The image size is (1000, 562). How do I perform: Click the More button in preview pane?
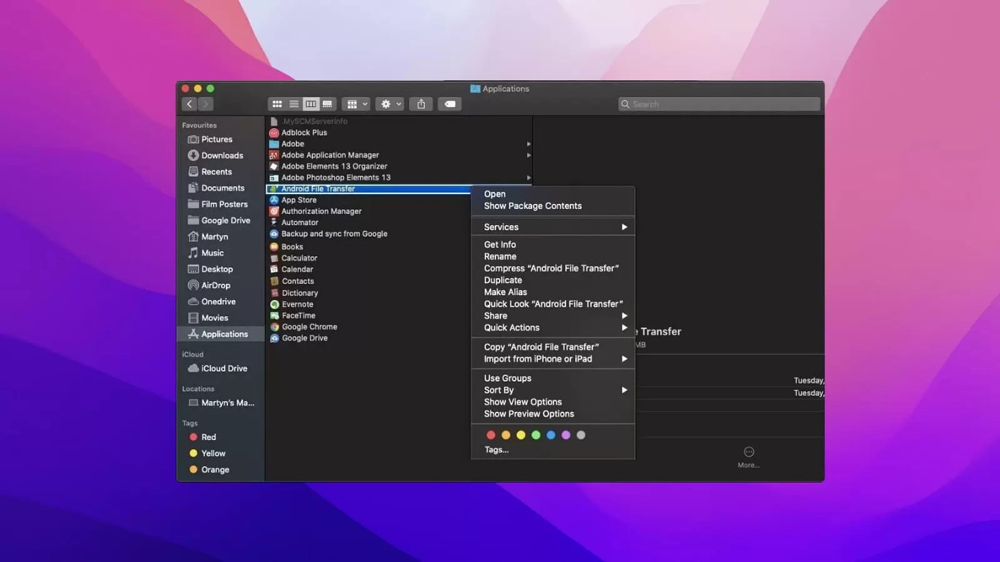[x=749, y=457]
